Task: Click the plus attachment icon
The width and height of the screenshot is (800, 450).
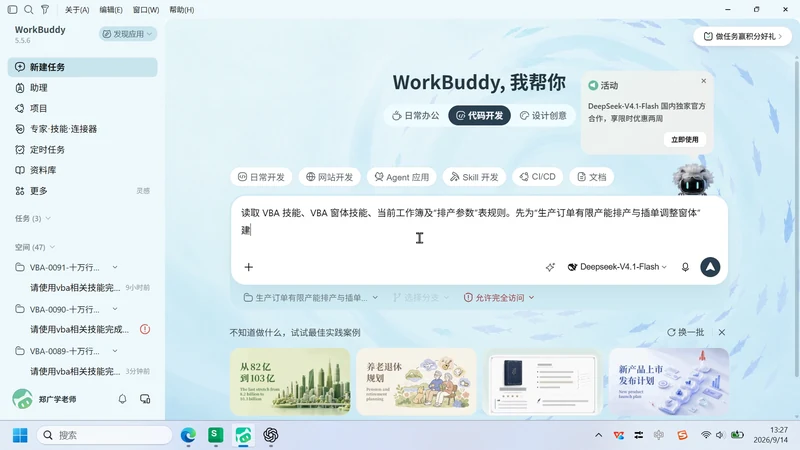Action: tap(248, 267)
